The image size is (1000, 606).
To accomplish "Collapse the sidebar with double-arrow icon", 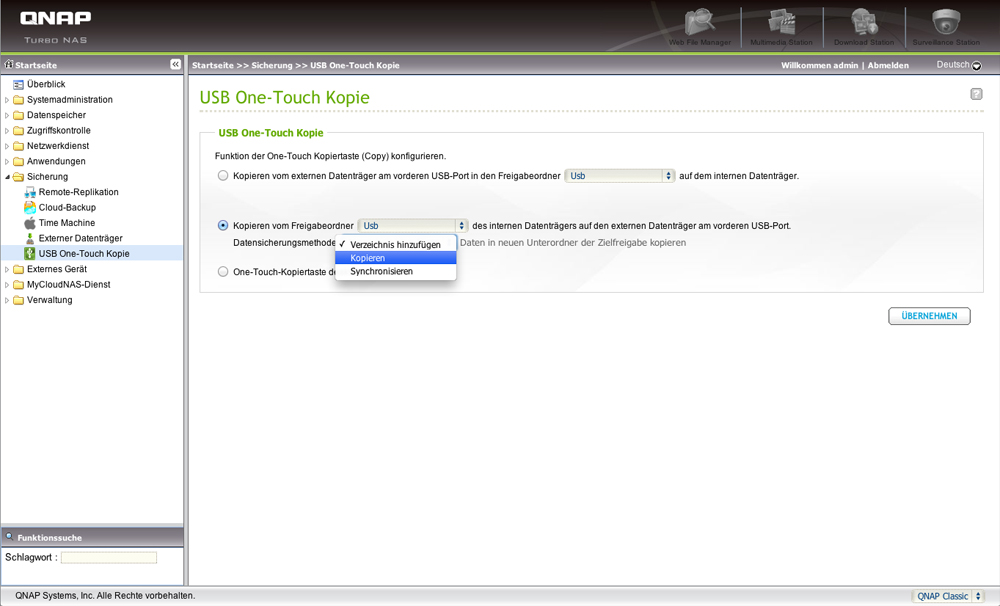I will (x=175, y=64).
